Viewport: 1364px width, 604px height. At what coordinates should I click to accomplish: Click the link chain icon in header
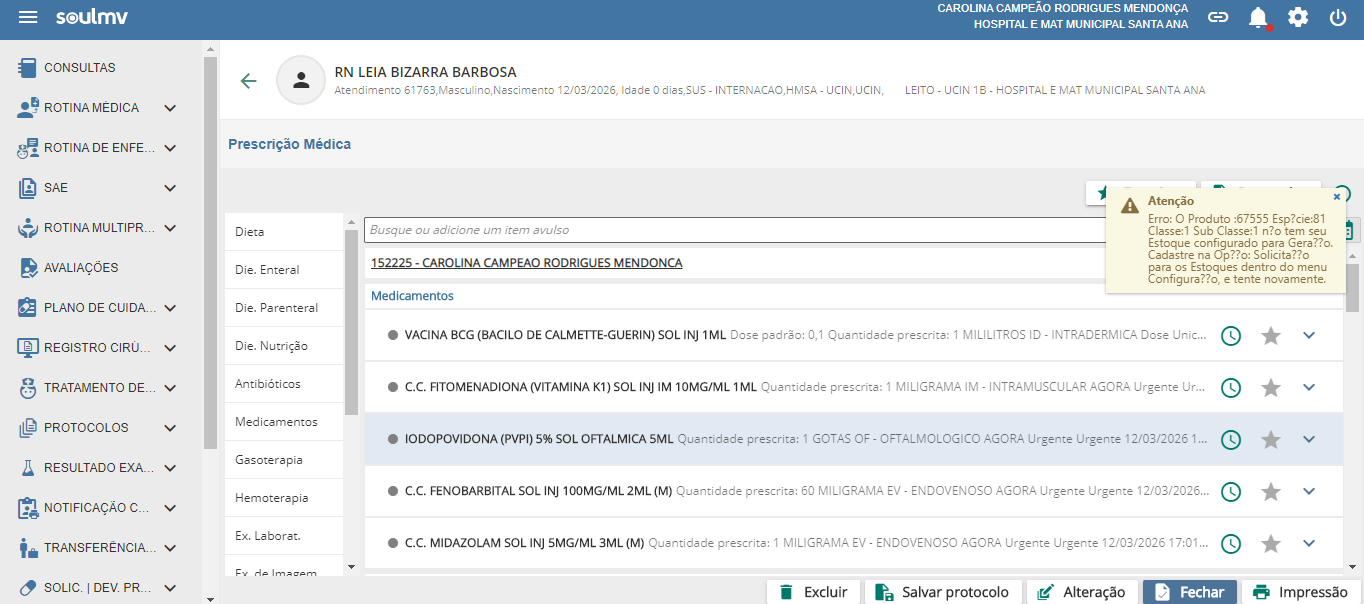[1218, 18]
